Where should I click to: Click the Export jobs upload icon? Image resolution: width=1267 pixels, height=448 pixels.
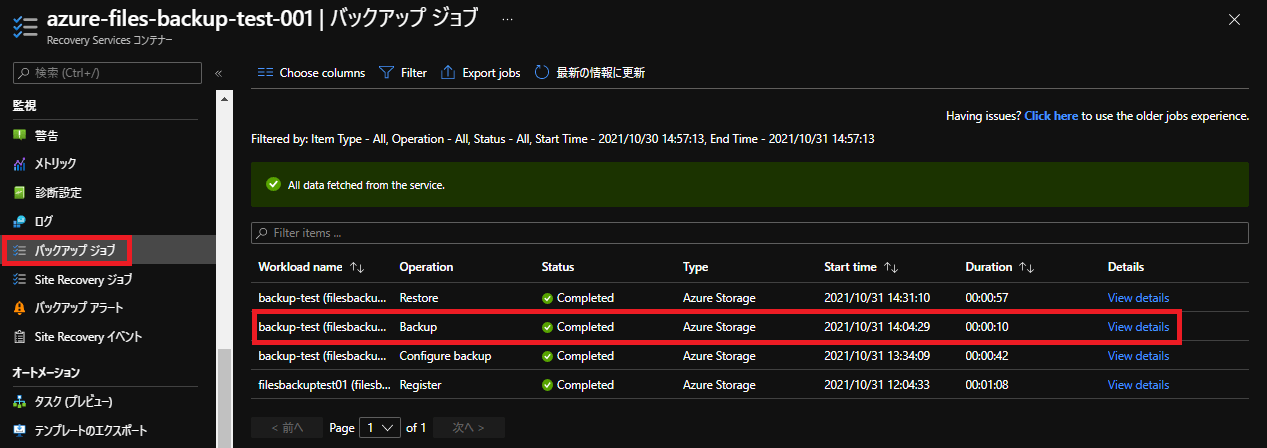pyautogui.click(x=448, y=72)
